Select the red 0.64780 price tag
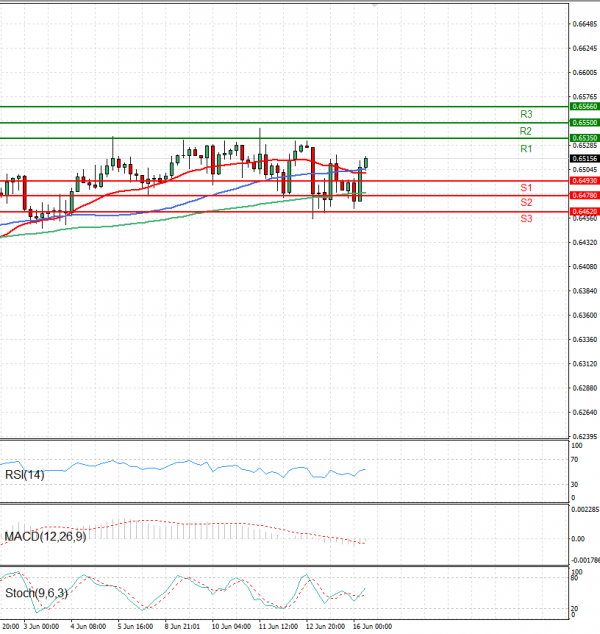600x634 pixels. coord(585,196)
